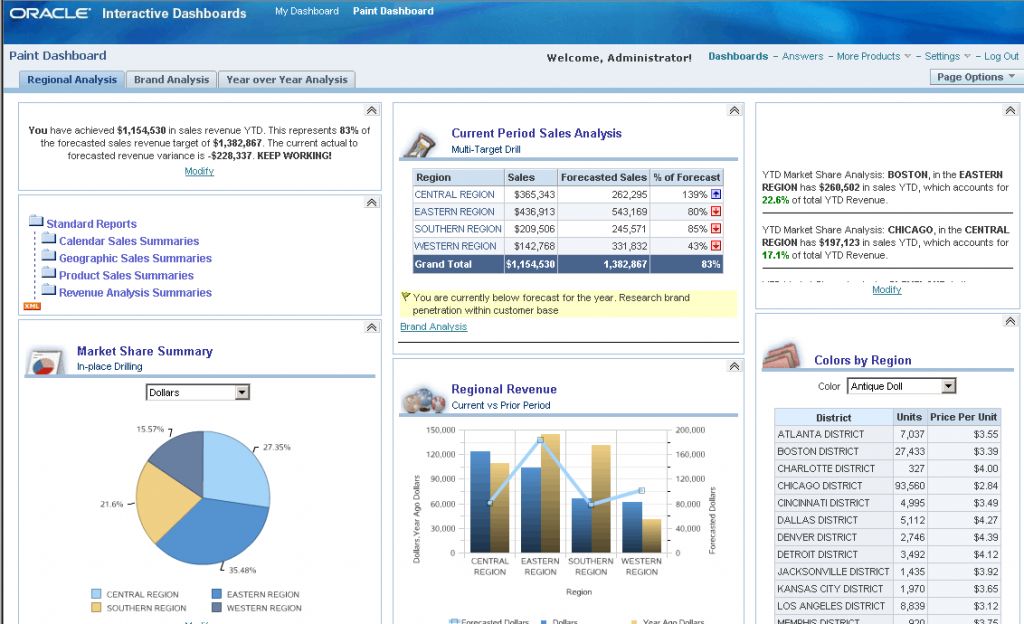This screenshot has height=624, width=1024.
Task: Click Modify under YTD Market Share Analysis
Action: (x=886, y=290)
